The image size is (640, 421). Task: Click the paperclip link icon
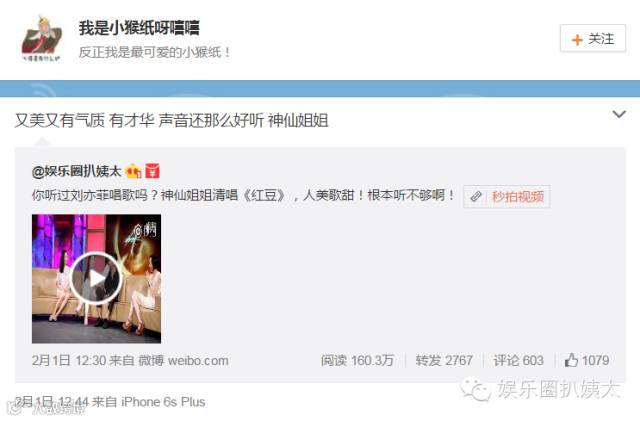(x=476, y=196)
